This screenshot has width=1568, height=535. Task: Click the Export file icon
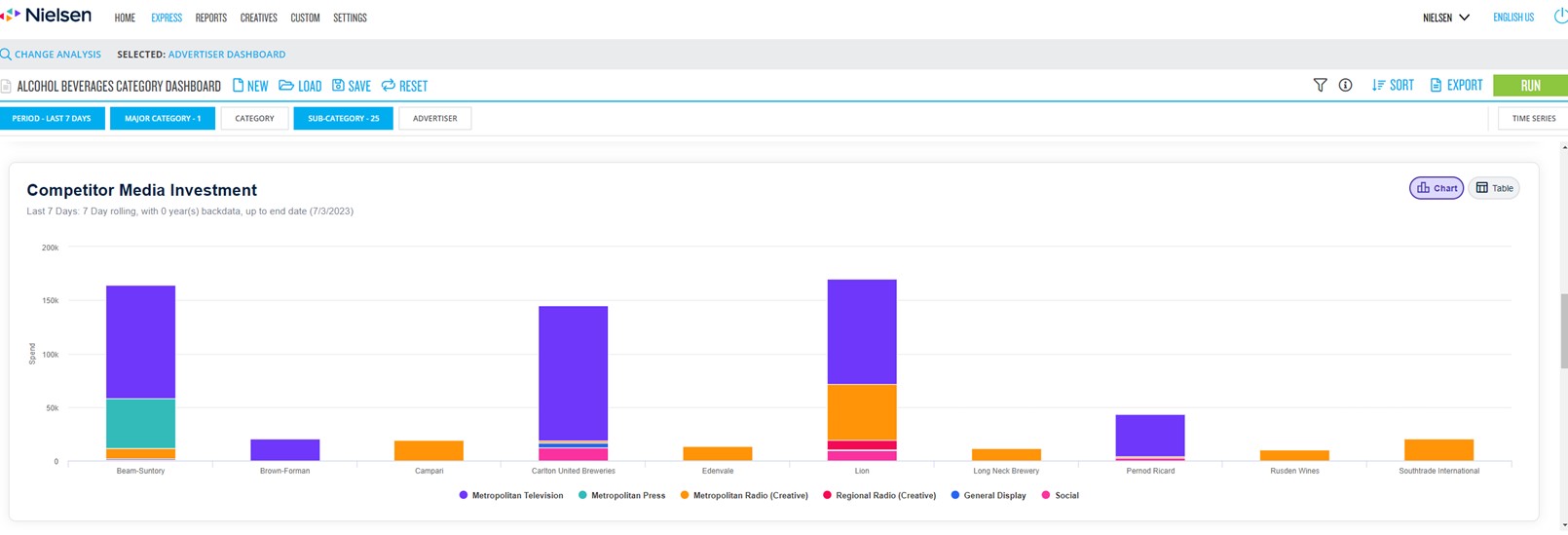point(1436,86)
